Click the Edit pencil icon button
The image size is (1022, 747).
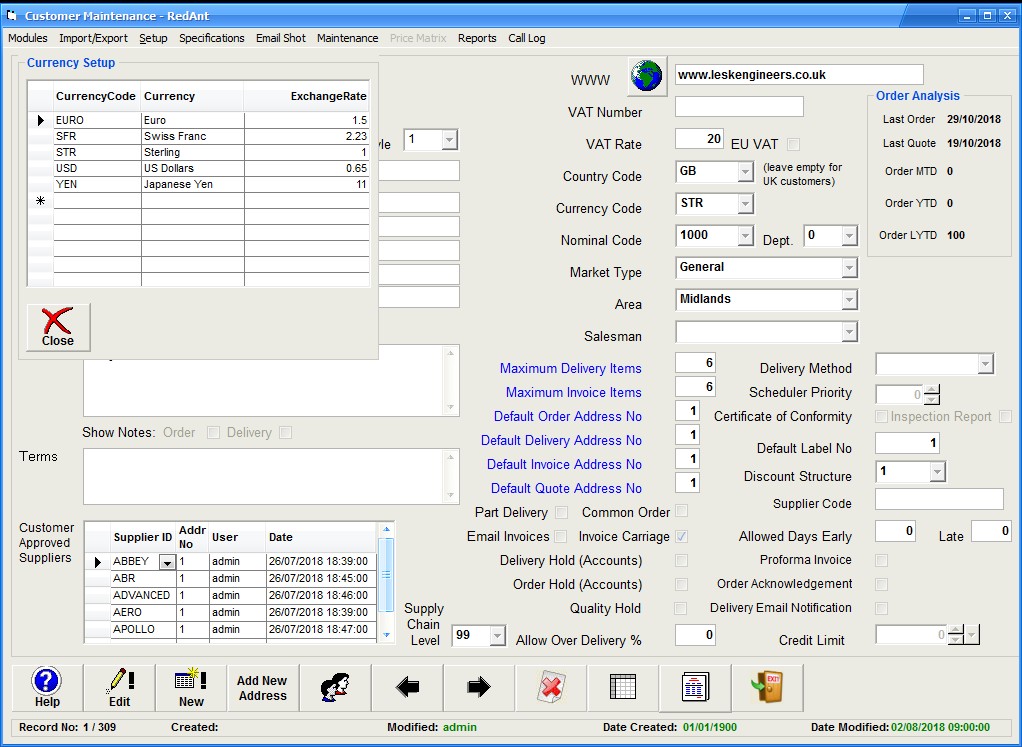pyautogui.click(x=119, y=688)
